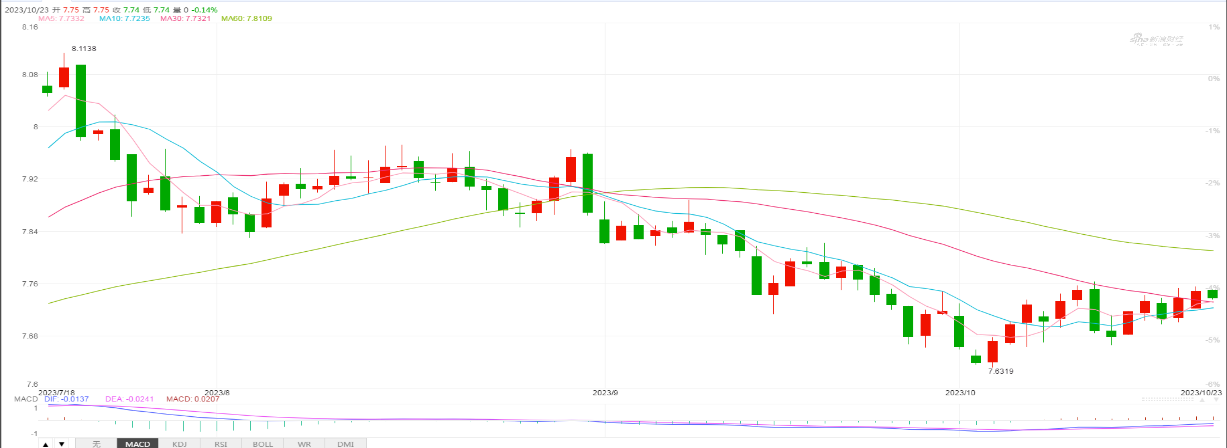Switch to the WR indicator tab
Screen dimensions: 1227x448
click(304, 443)
